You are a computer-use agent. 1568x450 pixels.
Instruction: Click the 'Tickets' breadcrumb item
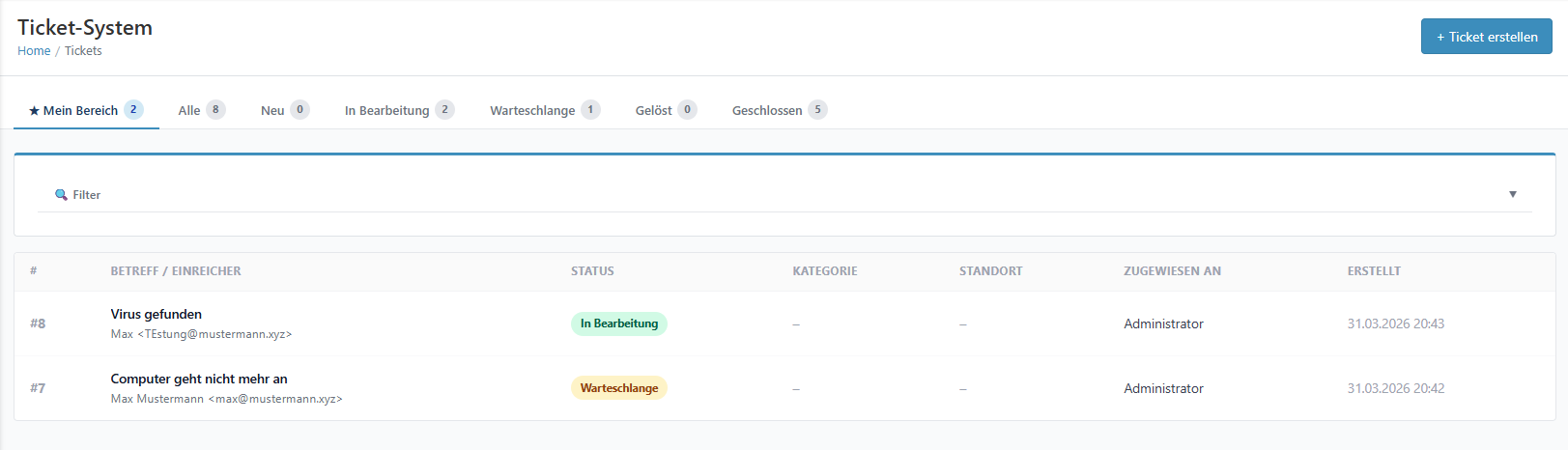[83, 51]
